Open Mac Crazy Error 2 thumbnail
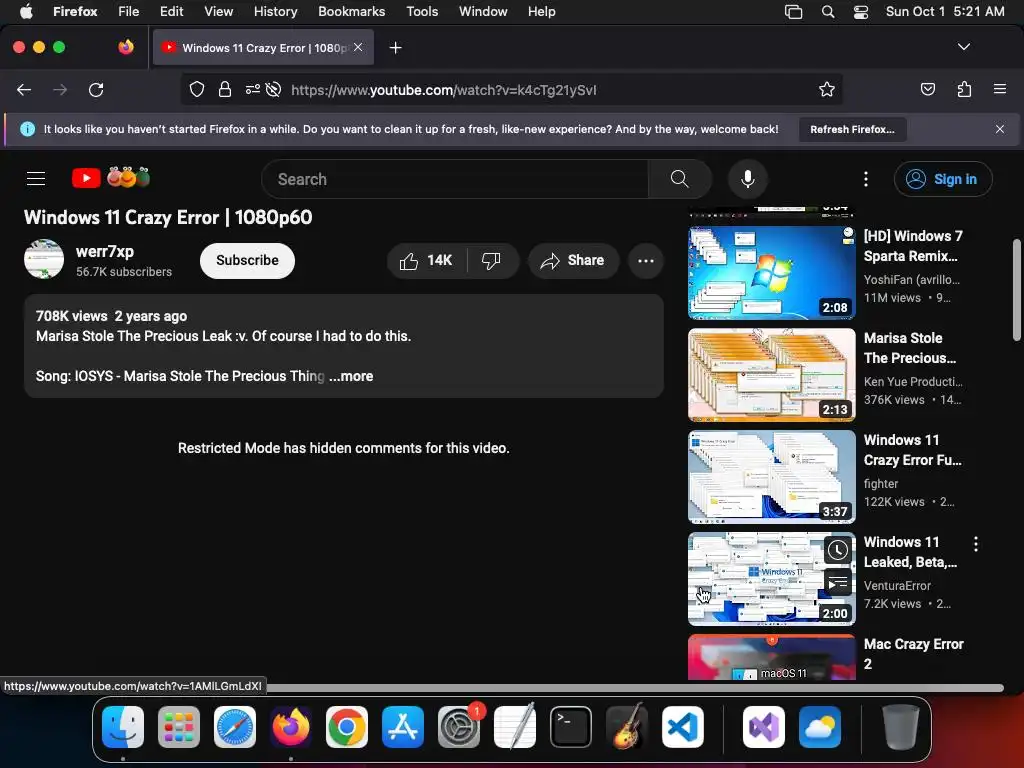Image resolution: width=1024 pixels, height=768 pixels. tap(771, 657)
